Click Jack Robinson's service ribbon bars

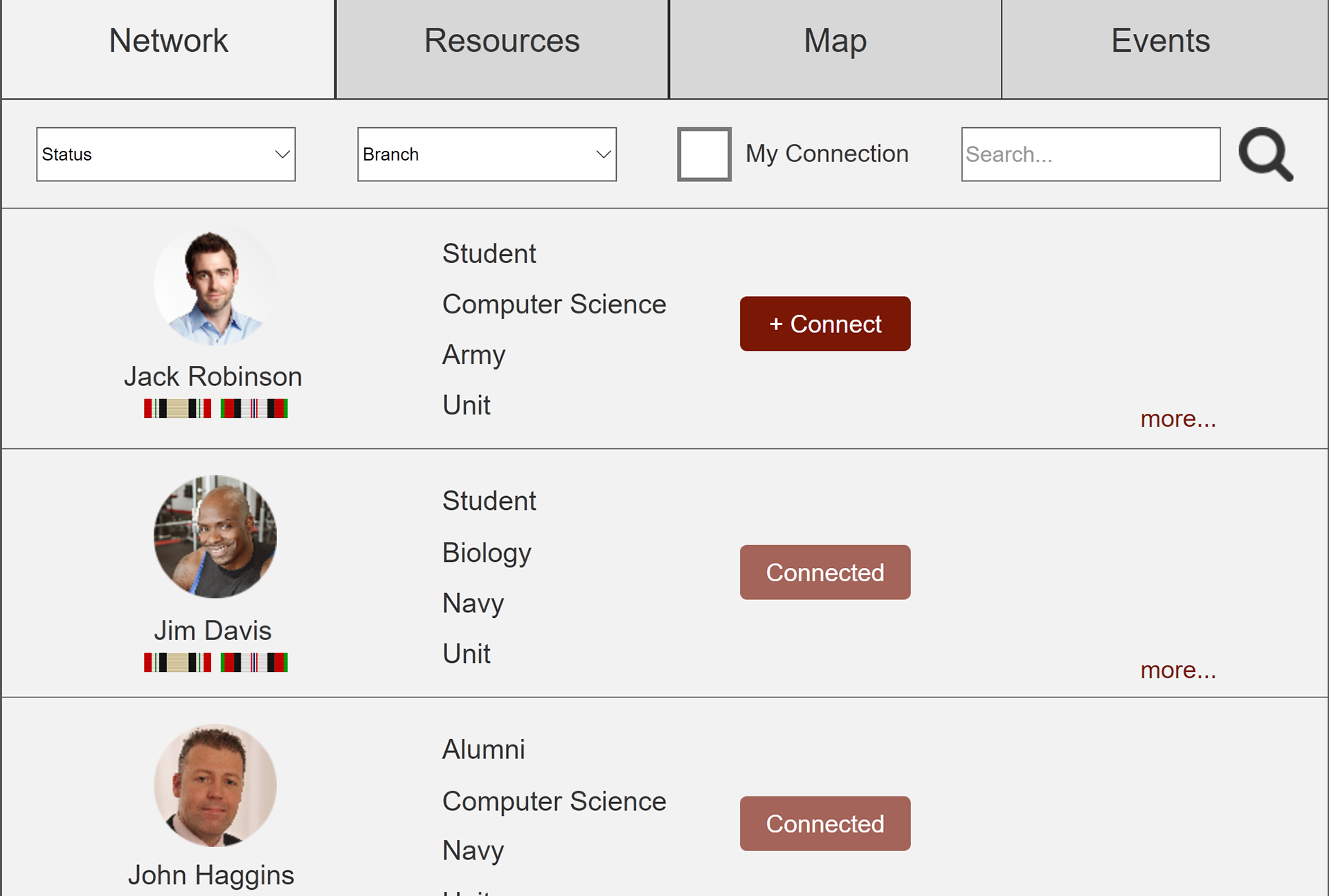pyautogui.click(x=216, y=408)
